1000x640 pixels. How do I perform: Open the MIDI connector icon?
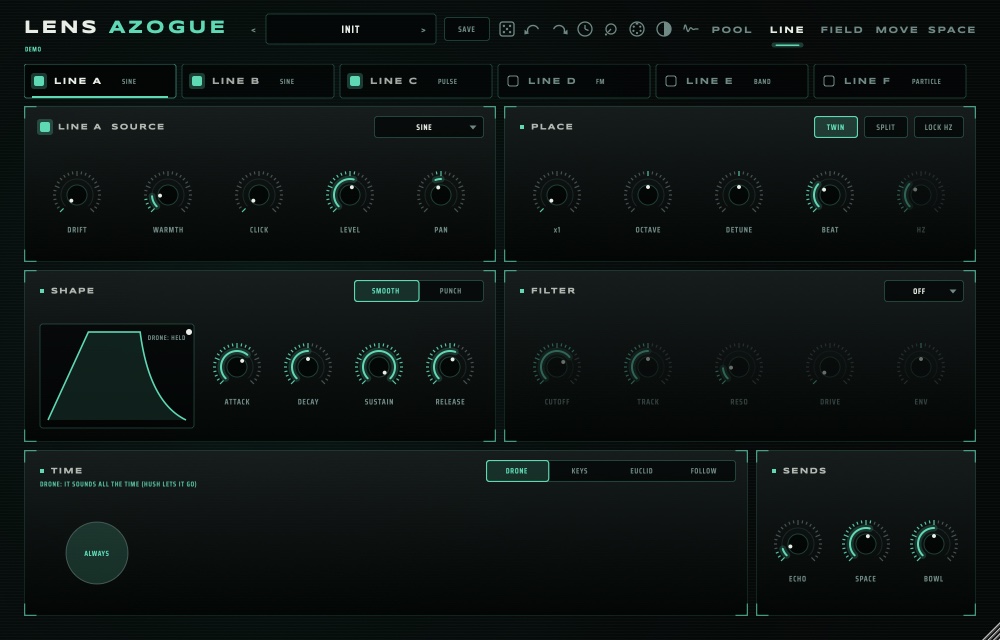click(x=636, y=29)
